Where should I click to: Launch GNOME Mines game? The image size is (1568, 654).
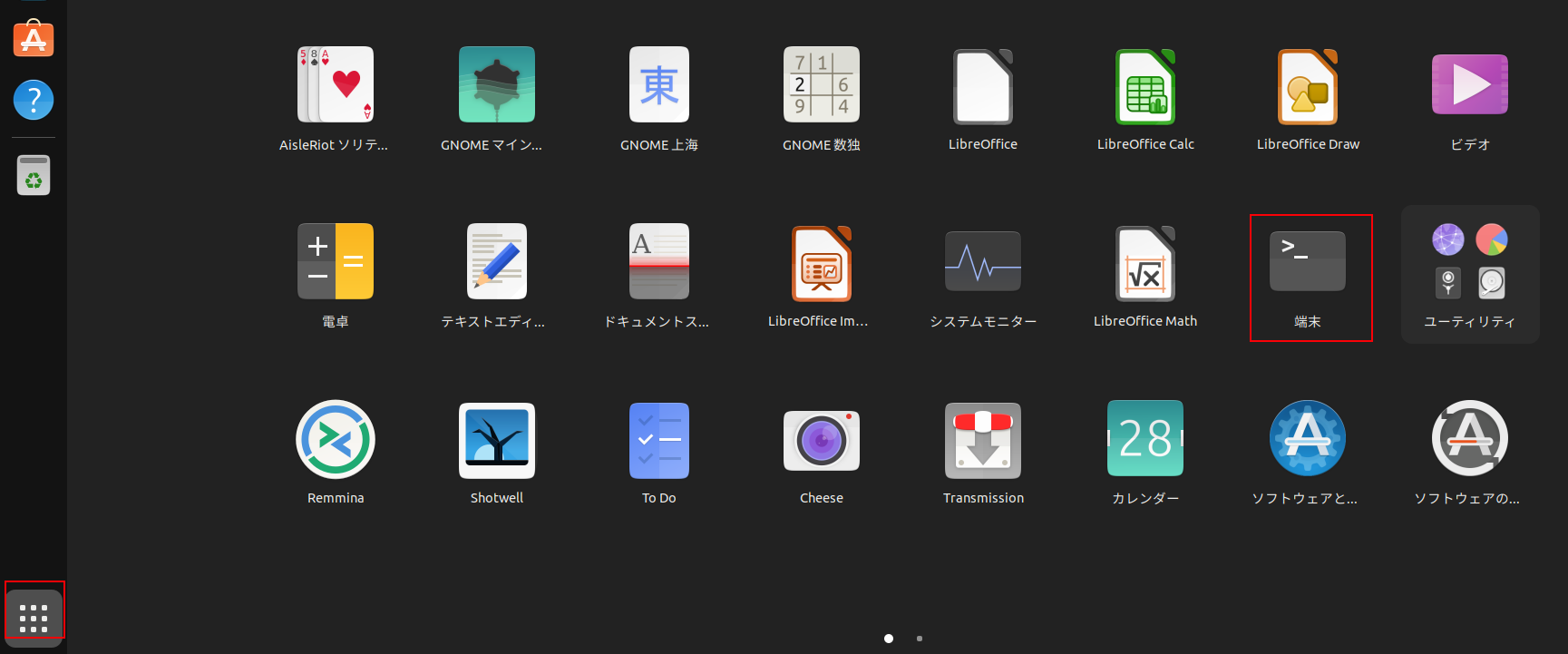point(497,84)
